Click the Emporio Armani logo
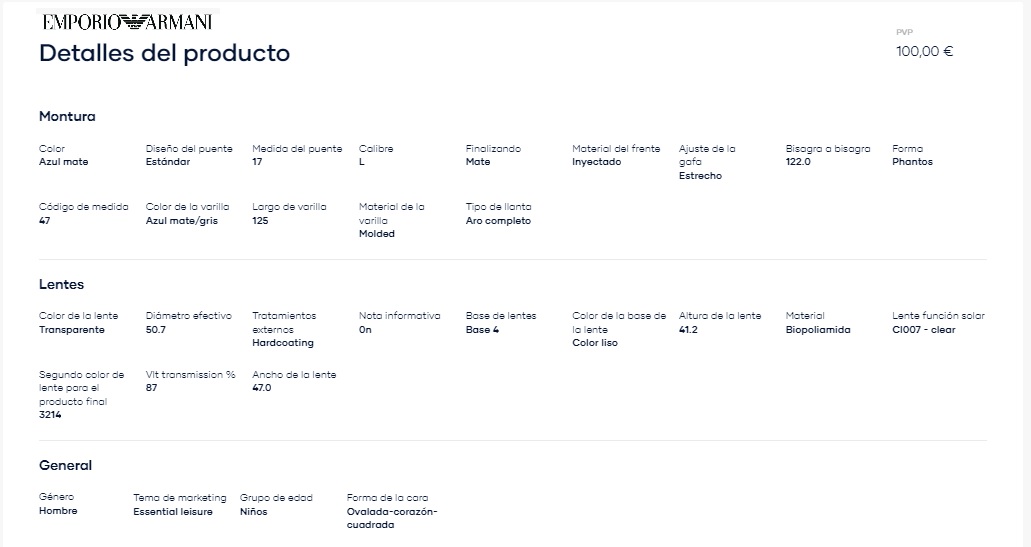The image size is (1031, 547). 128,22
